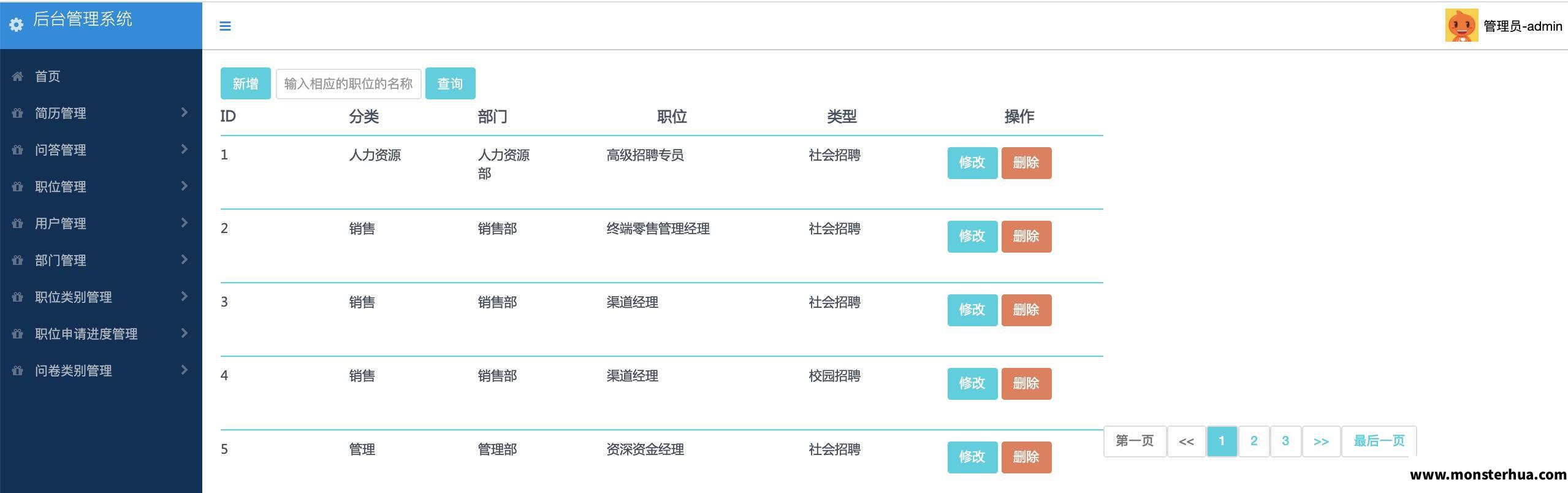Image resolution: width=1568 pixels, height=493 pixels.
Task: Open the admin avatar image
Action: (1461, 25)
